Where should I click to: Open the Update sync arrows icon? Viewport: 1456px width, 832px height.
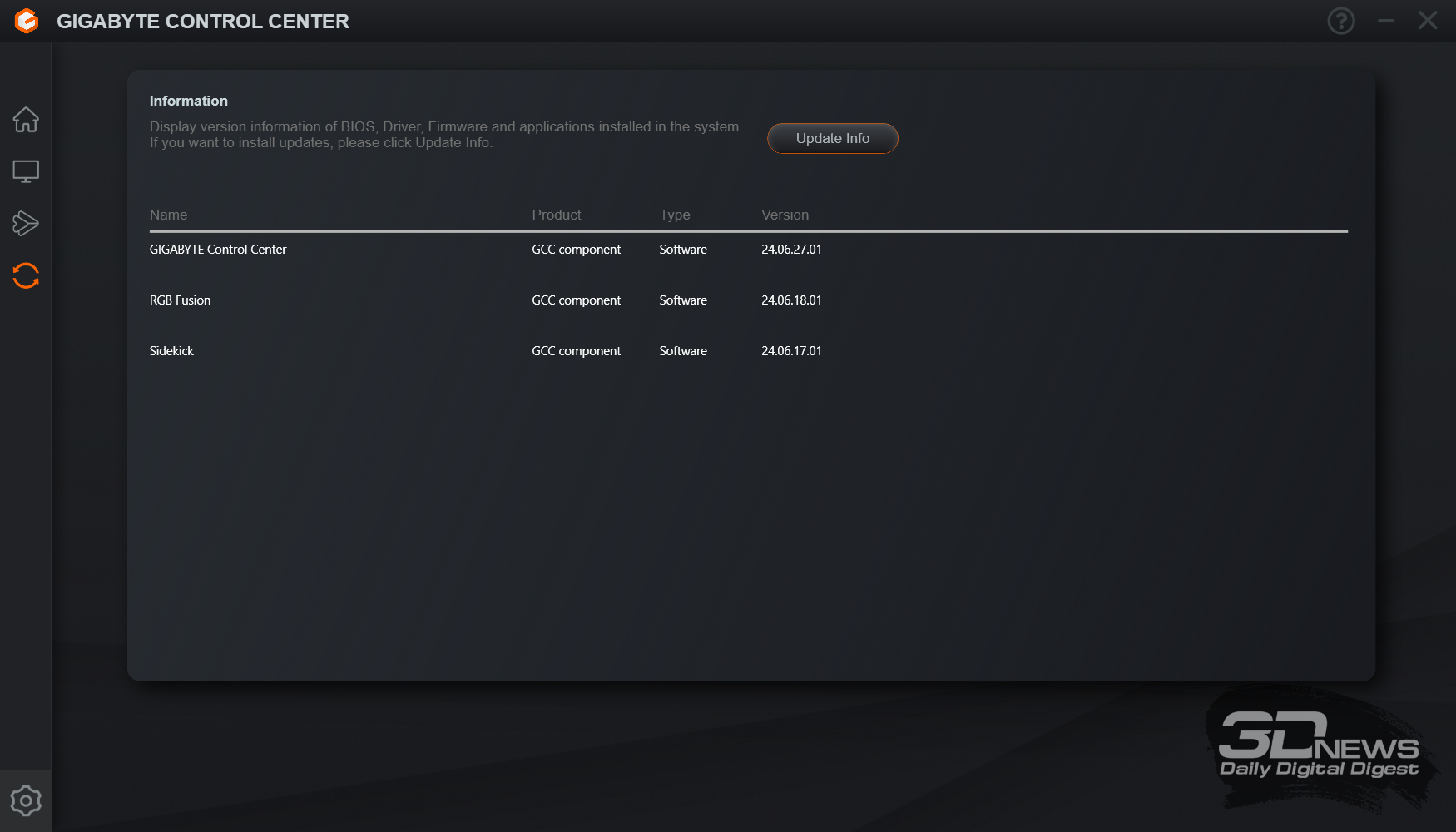pyautogui.click(x=26, y=275)
